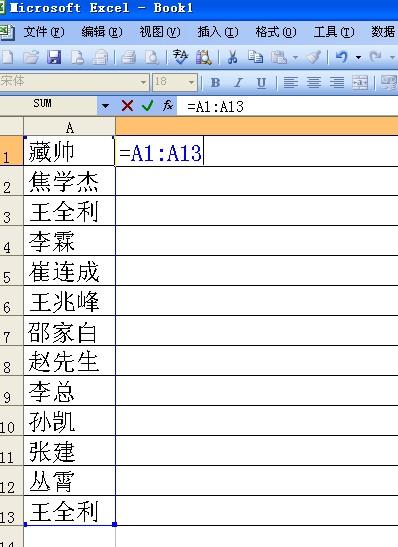Click the Permission document icon

pyautogui.click(x=77, y=57)
